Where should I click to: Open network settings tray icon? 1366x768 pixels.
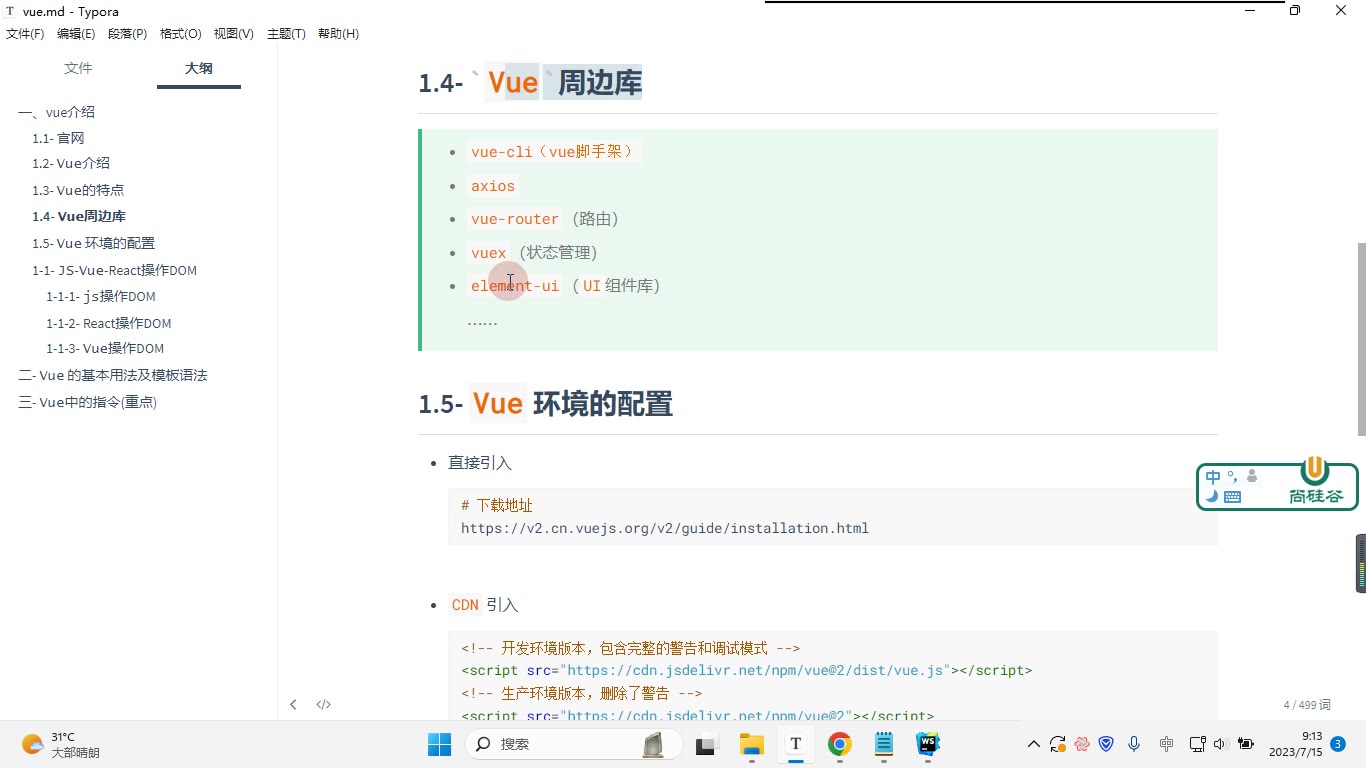click(x=1197, y=744)
